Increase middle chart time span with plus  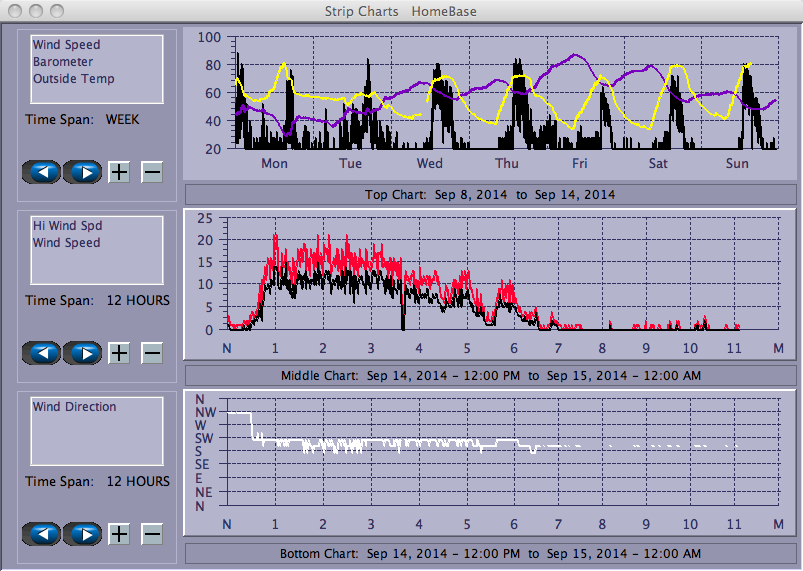click(x=119, y=353)
